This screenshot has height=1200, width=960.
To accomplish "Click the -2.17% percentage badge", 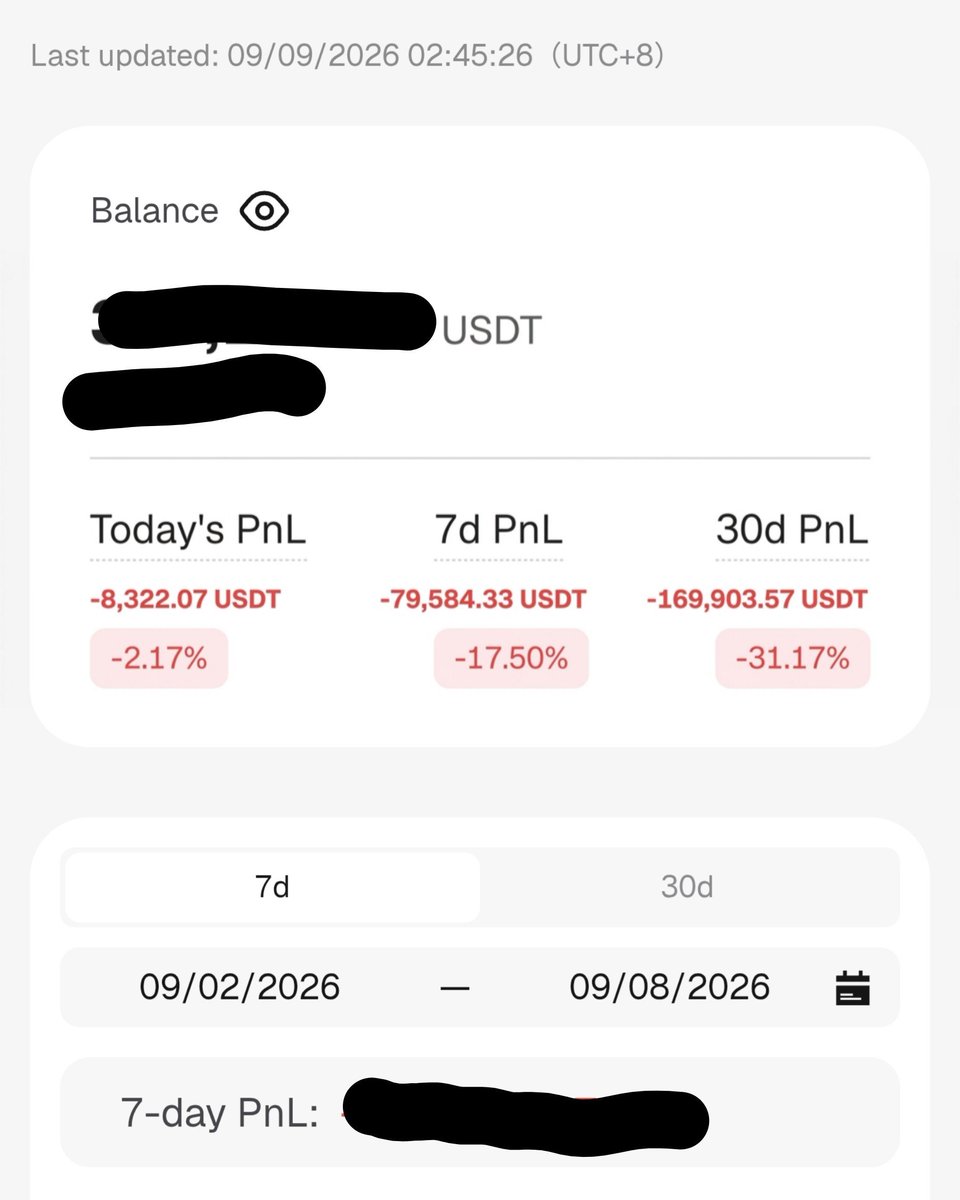I will pyautogui.click(x=159, y=659).
